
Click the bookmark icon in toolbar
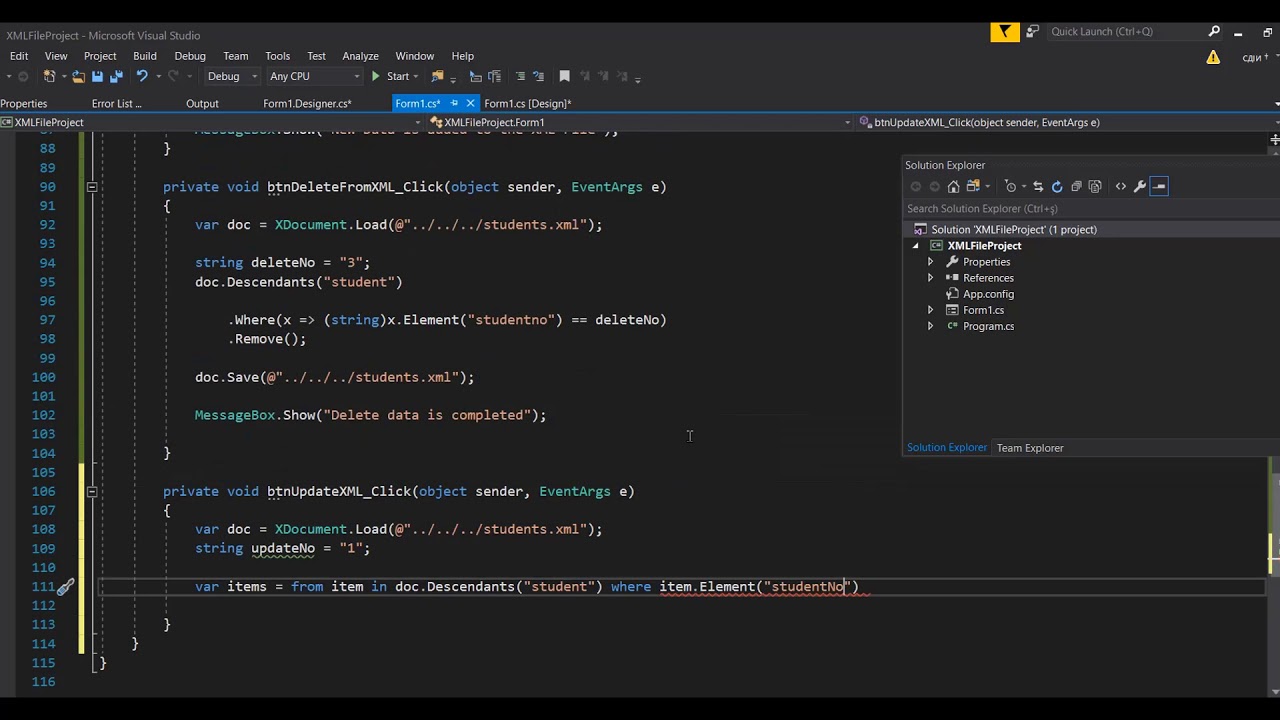click(x=564, y=76)
